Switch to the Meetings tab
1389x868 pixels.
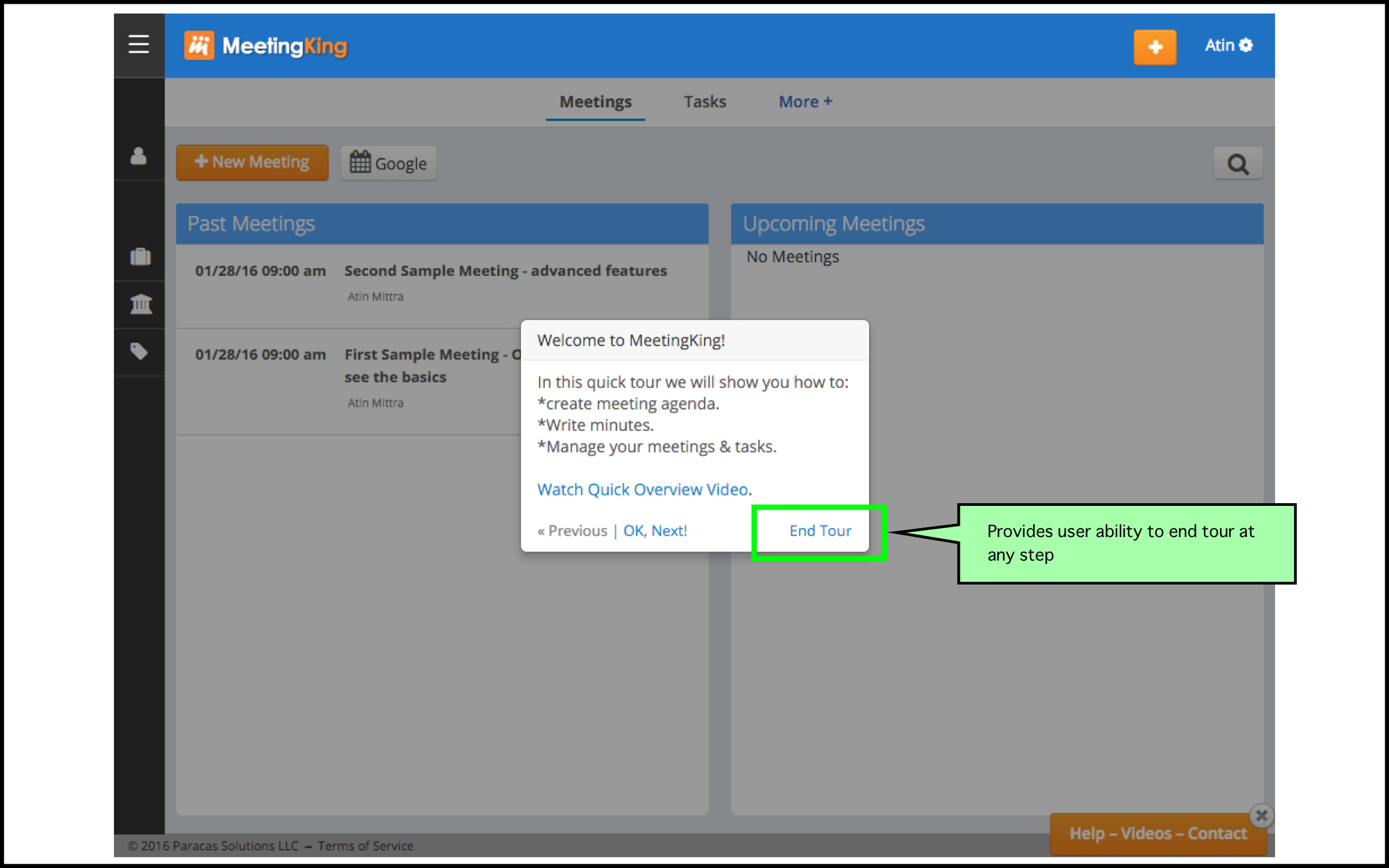tap(596, 102)
